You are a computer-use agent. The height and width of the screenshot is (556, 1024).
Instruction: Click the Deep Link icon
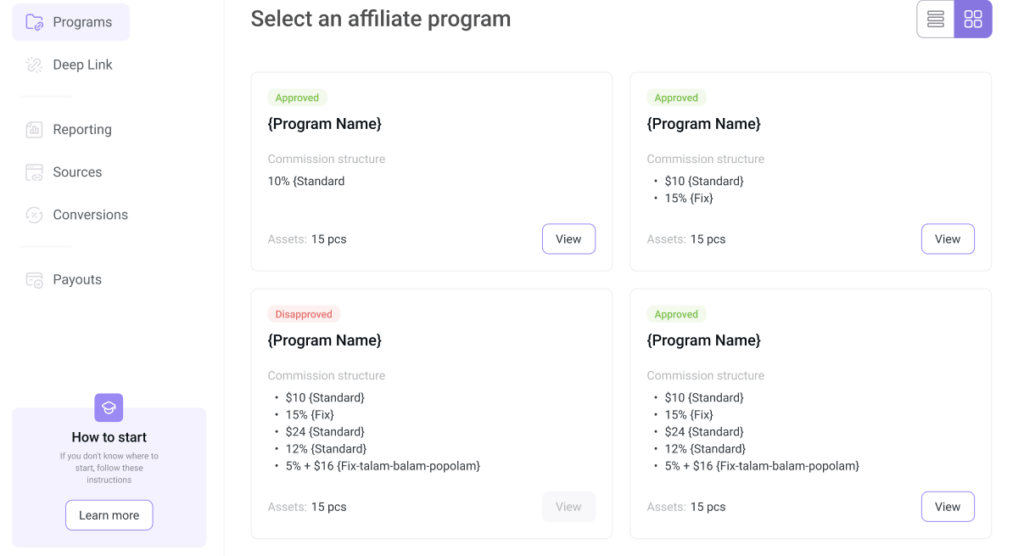coord(34,65)
